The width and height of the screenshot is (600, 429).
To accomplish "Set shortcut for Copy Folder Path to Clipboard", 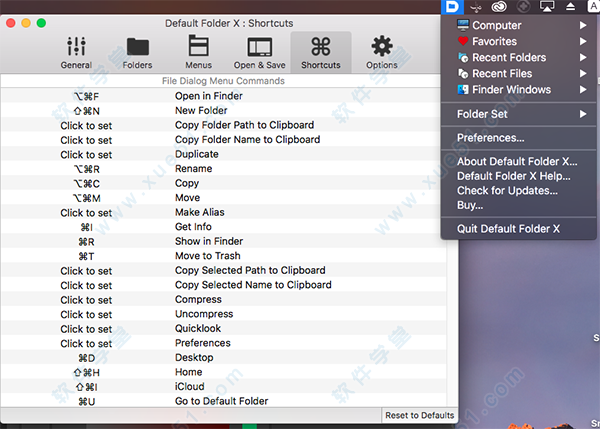I will [86, 126].
